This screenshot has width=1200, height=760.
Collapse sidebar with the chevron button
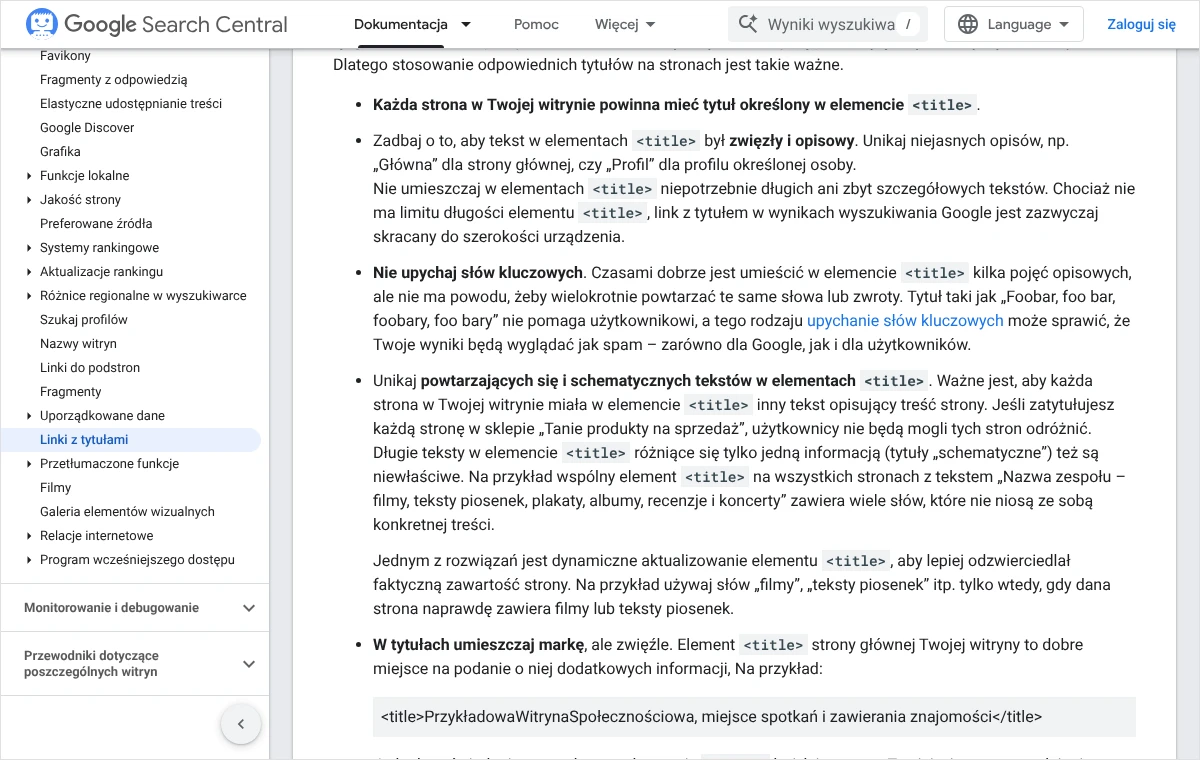point(241,724)
